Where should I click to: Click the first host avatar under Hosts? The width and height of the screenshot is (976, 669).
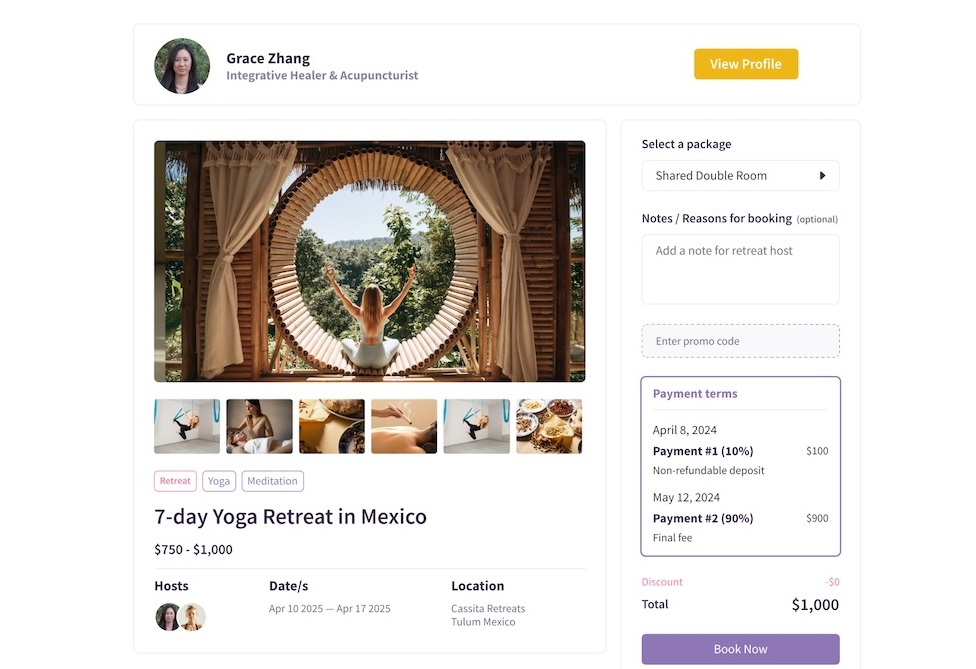[x=167, y=617]
